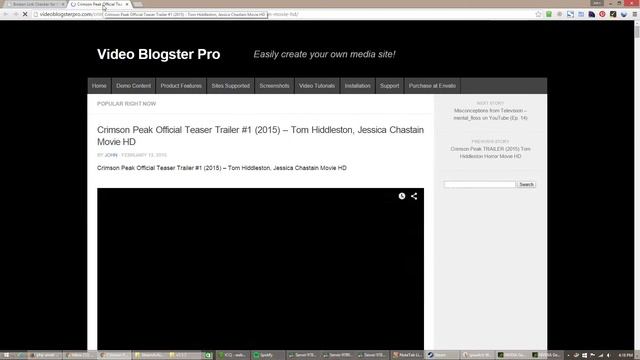Screen dimensions: 640x360
Task: Open the Chrome hamburger menu
Action: click(634, 14)
